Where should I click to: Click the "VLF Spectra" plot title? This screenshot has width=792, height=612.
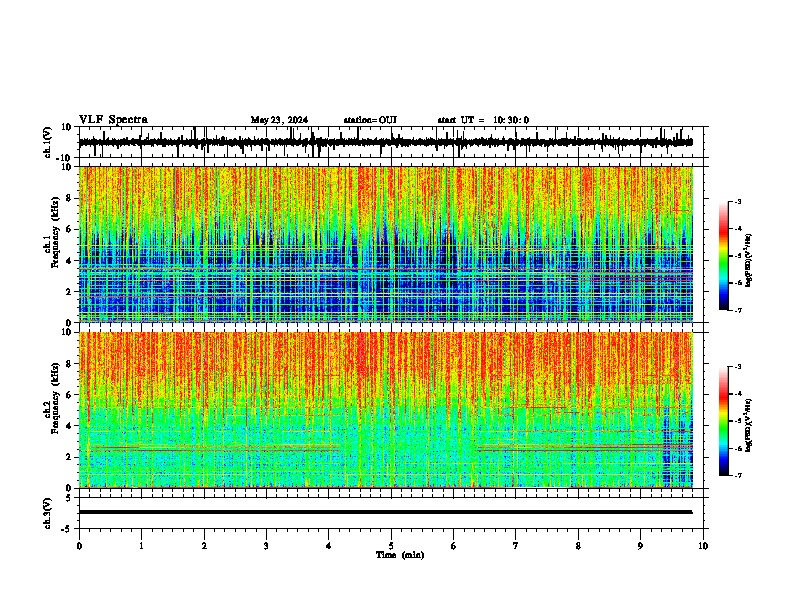(x=113, y=120)
